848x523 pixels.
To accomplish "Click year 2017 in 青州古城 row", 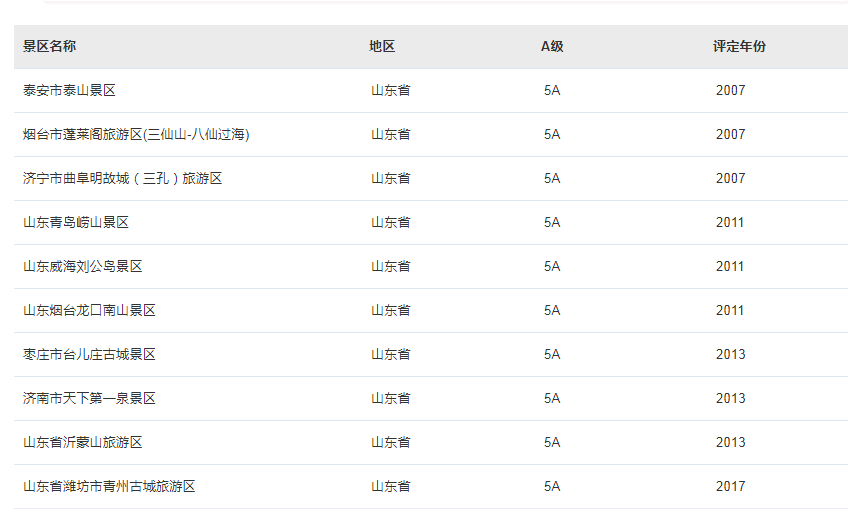I will (731, 487).
